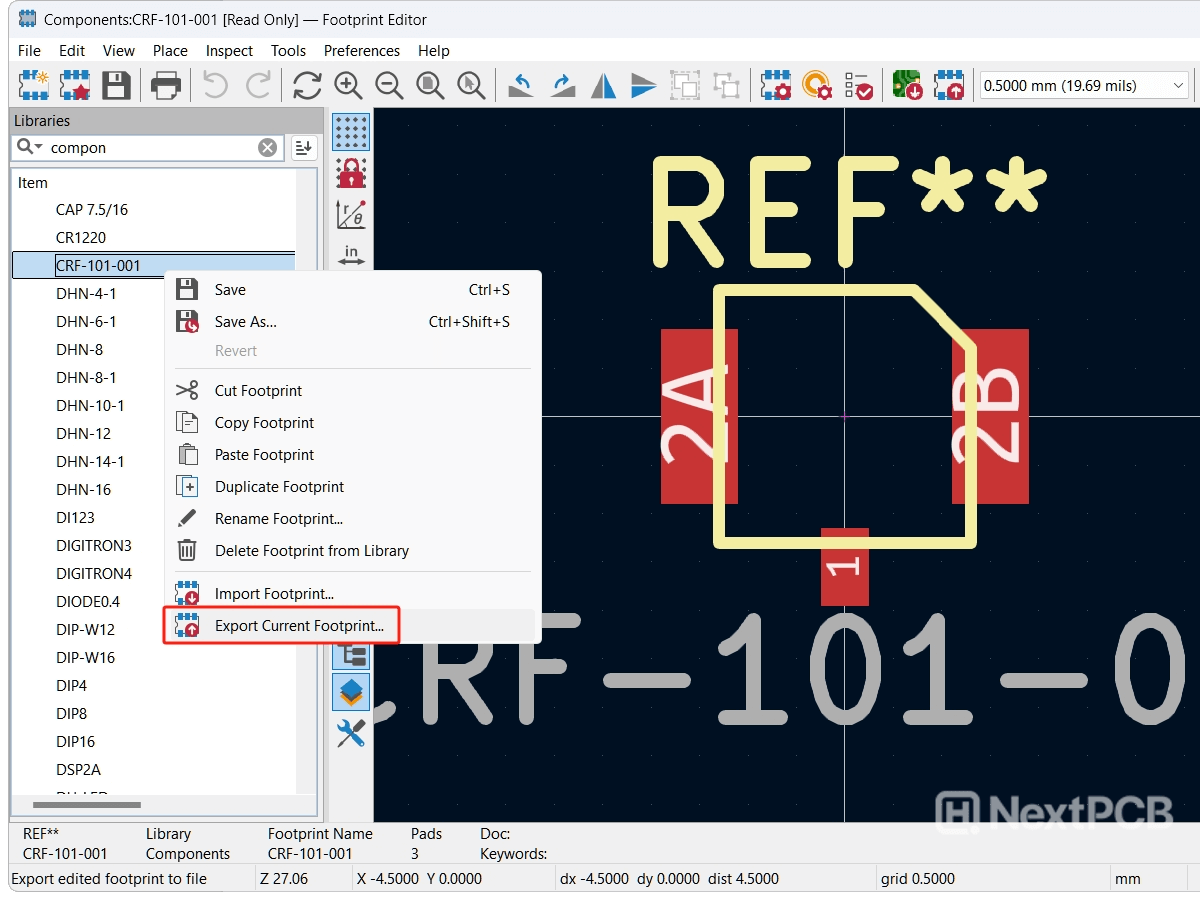The height and width of the screenshot is (900, 1200).
Task: Click the new footprint toolbar icon
Action: coord(35,86)
